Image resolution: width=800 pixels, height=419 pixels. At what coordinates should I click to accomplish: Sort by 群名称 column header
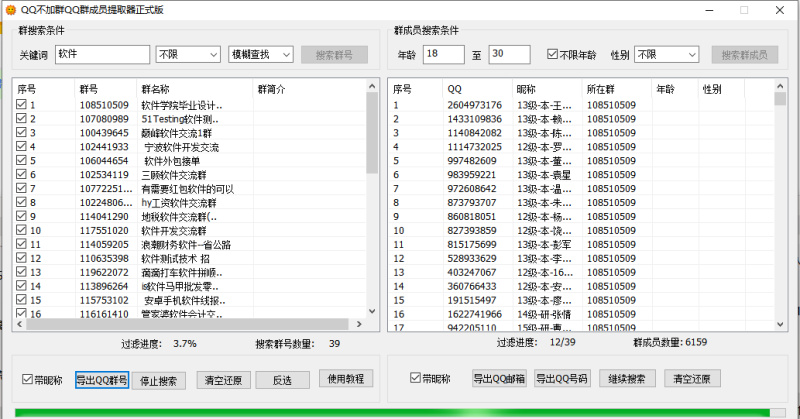pyautogui.click(x=195, y=88)
